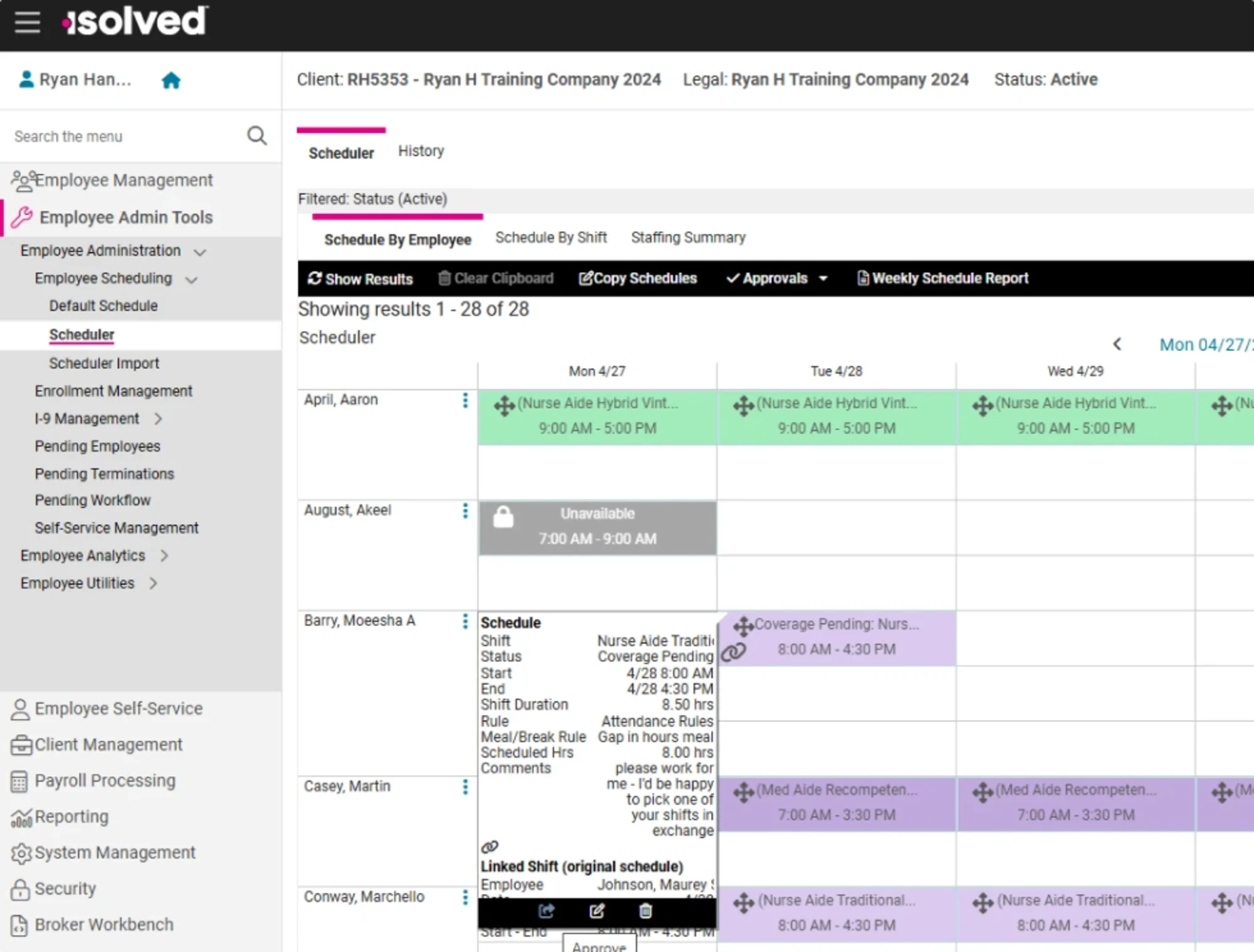This screenshot has height=952, width=1254.
Task: Grab move handle on Casey Martin Wed shift
Action: [x=983, y=792]
